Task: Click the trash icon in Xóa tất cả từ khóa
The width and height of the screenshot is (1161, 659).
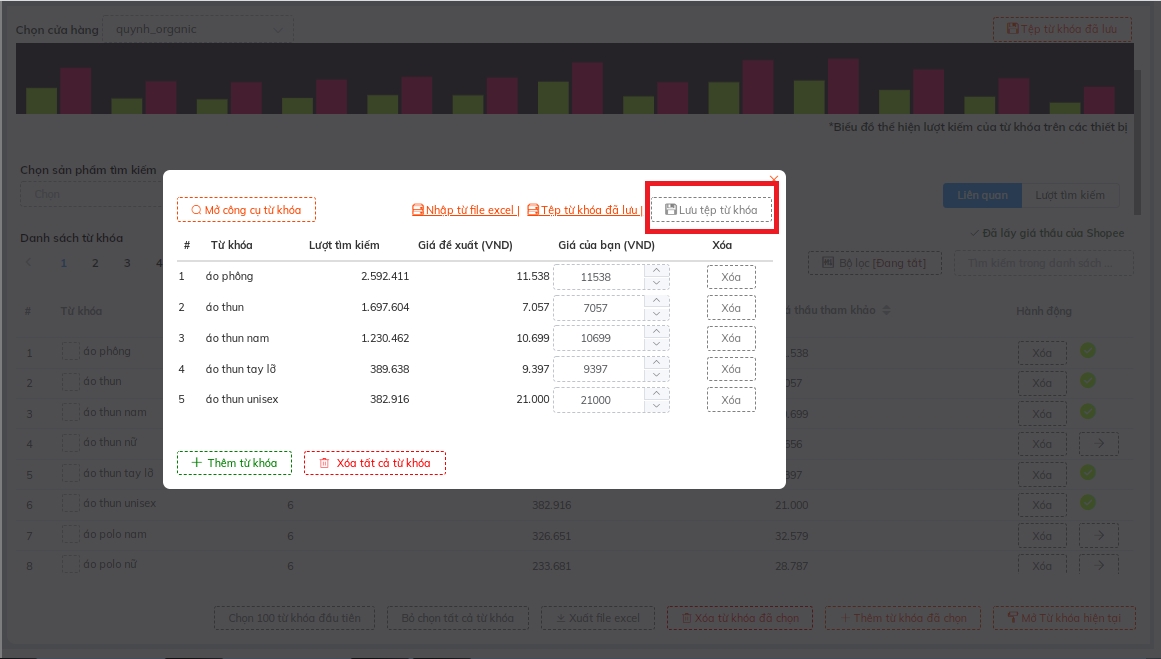Action: [x=324, y=463]
